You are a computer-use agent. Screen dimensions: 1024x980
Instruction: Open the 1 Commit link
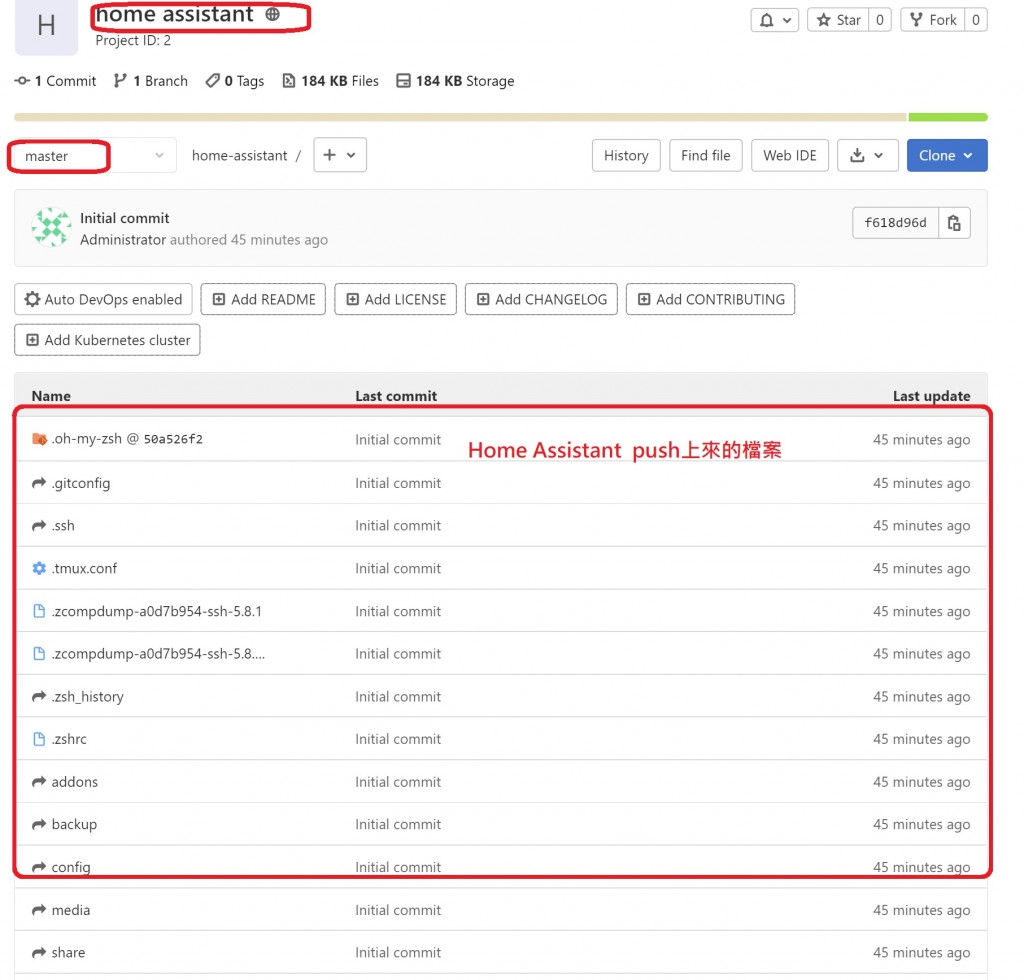point(56,81)
